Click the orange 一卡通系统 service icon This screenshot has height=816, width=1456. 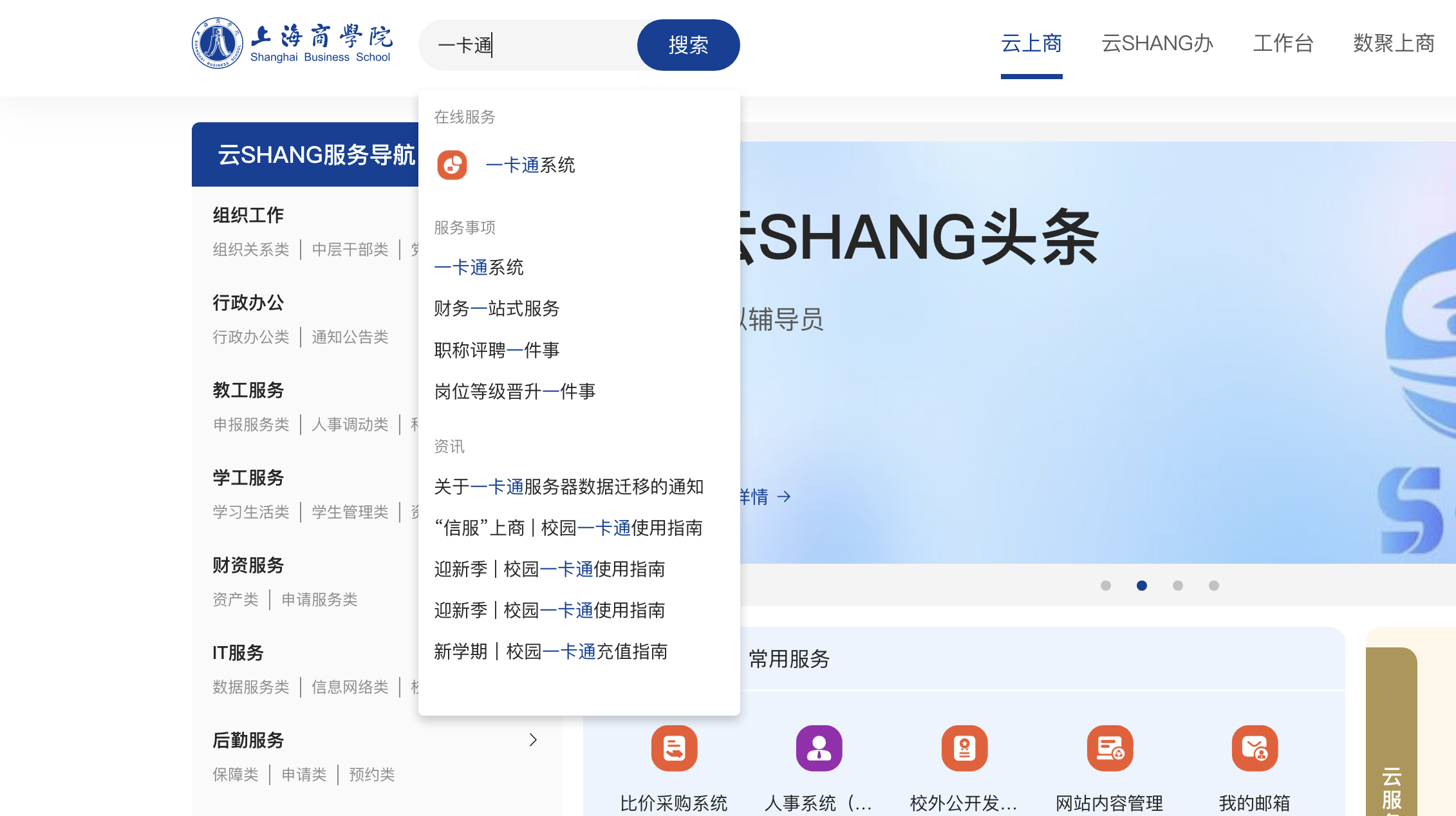point(452,165)
